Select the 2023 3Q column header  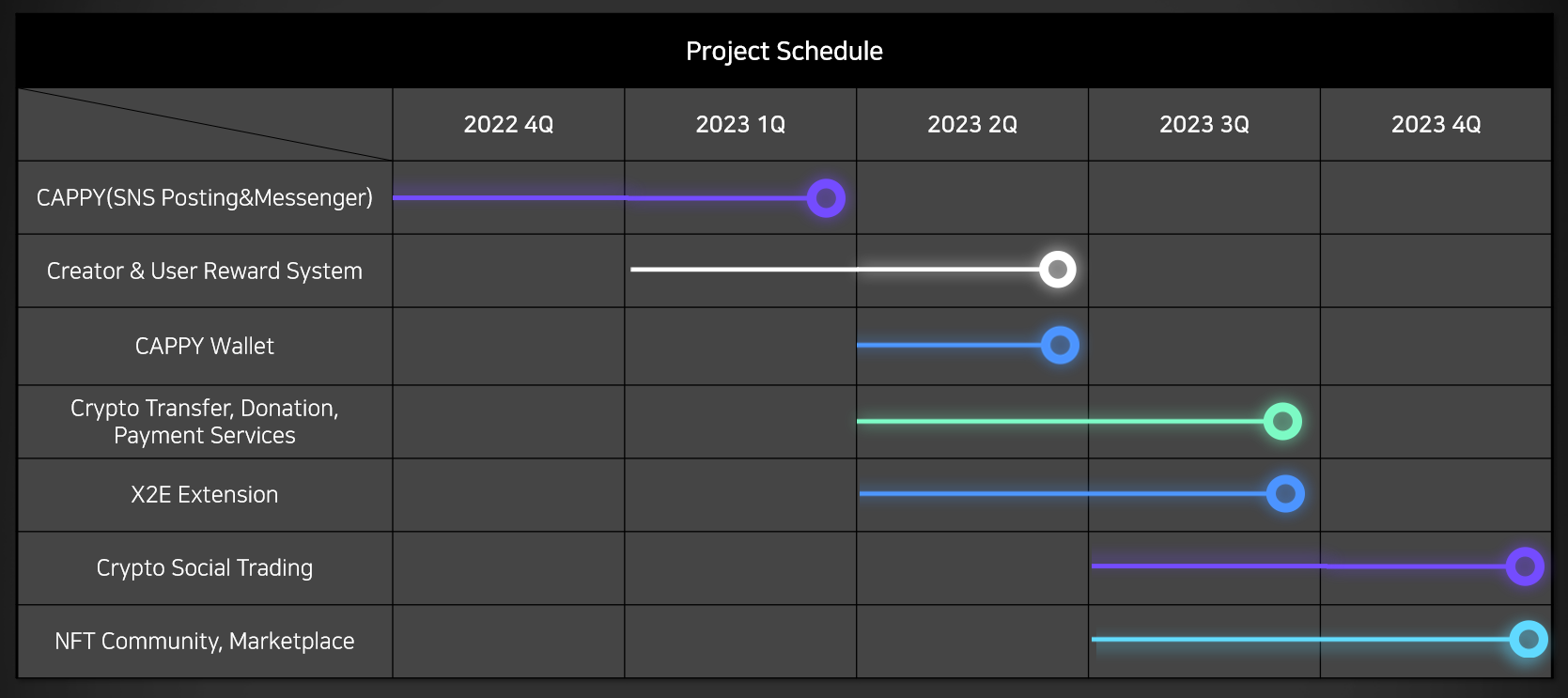coord(1204,125)
